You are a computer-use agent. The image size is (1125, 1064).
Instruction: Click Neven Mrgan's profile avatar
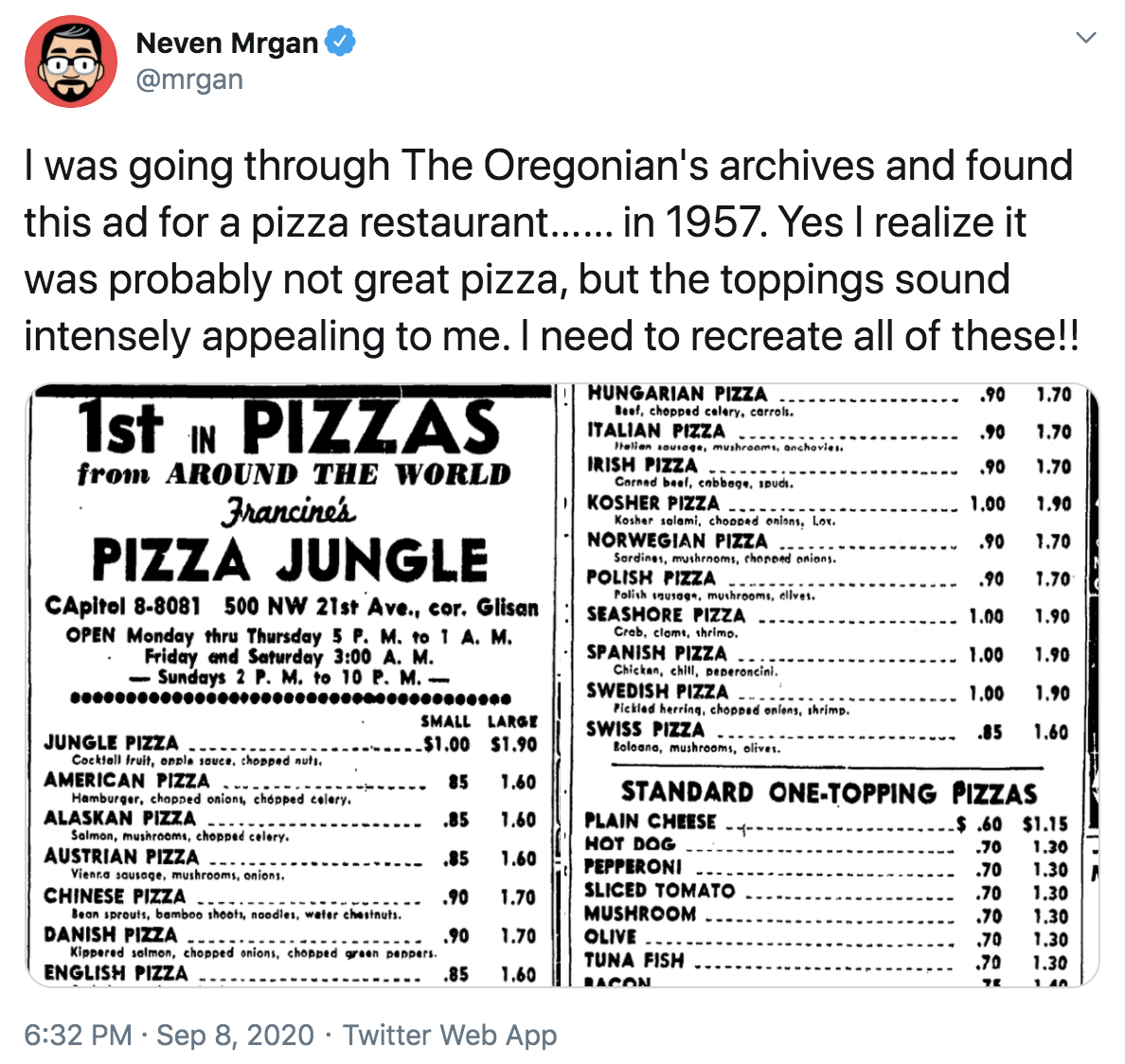tap(70, 59)
